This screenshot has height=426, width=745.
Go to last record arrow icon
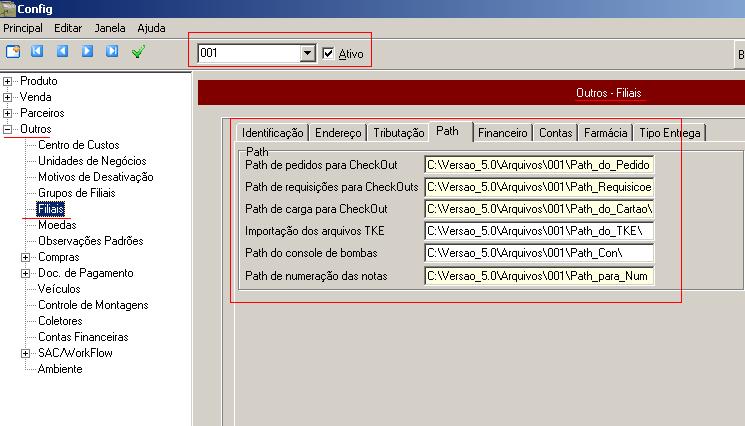coord(112,51)
